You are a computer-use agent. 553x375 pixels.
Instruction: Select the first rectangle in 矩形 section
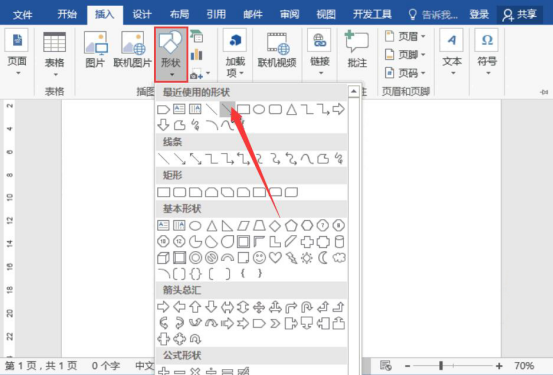point(163,192)
